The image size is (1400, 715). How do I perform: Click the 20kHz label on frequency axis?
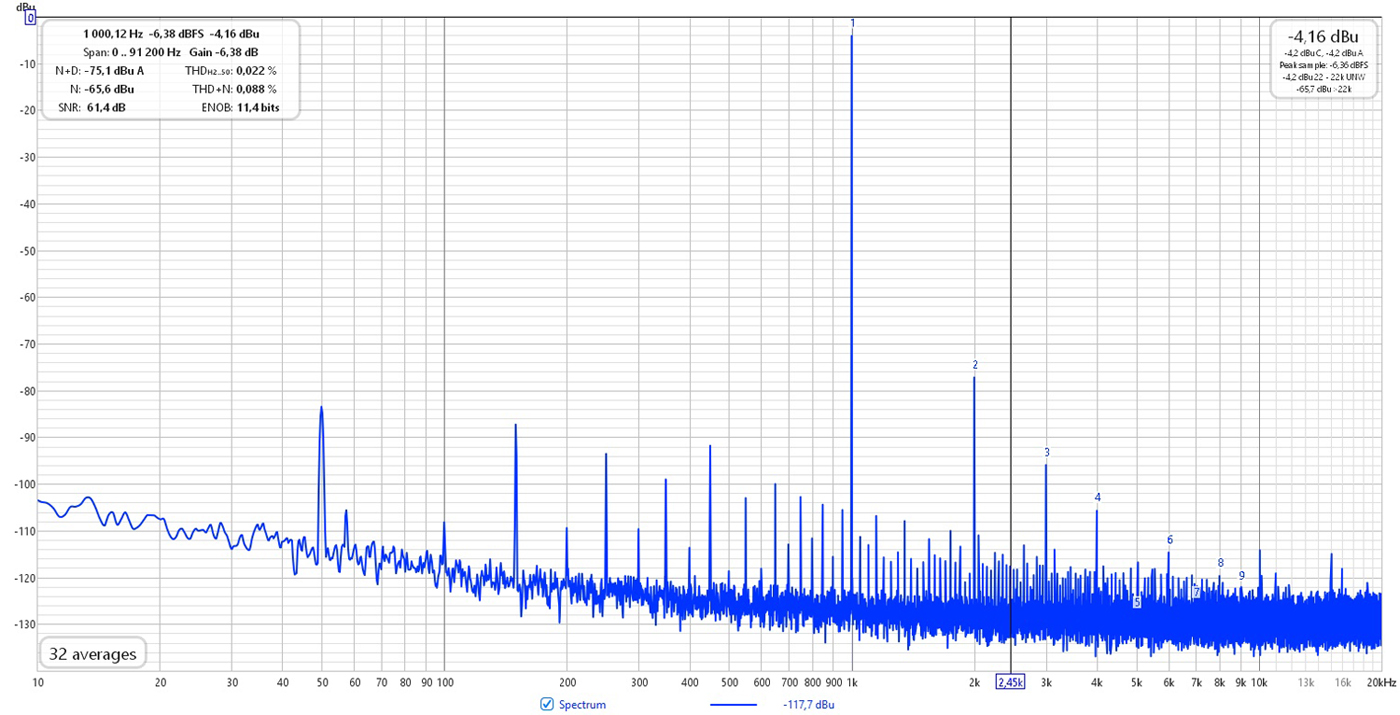pos(1380,682)
